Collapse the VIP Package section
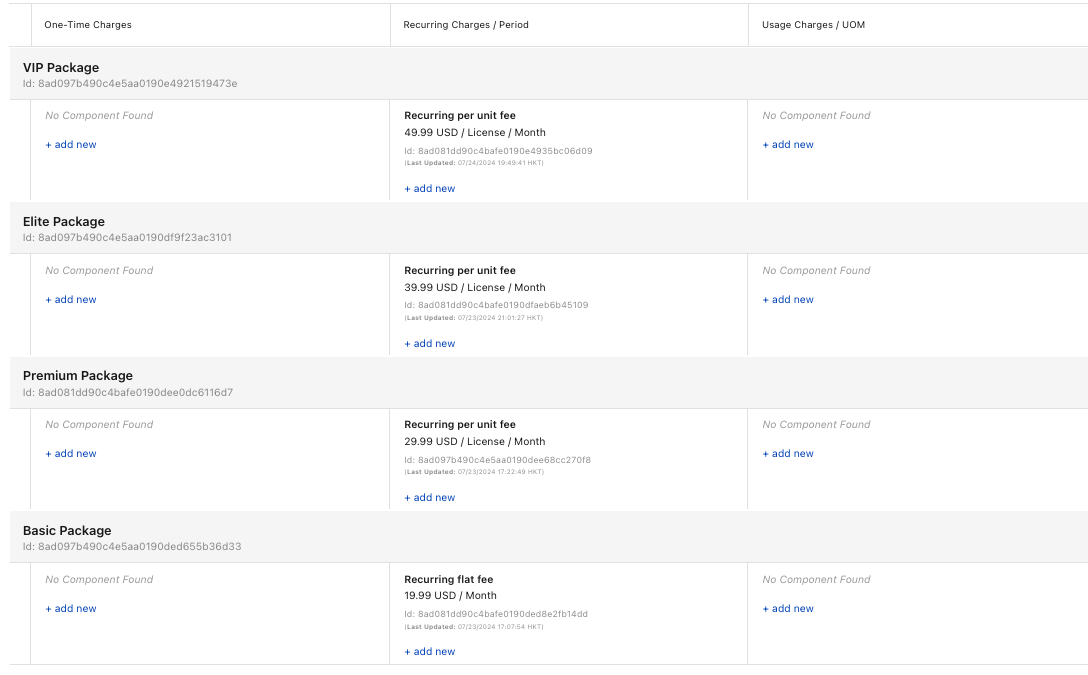Viewport: 1088px width, 675px height. (x=61, y=67)
